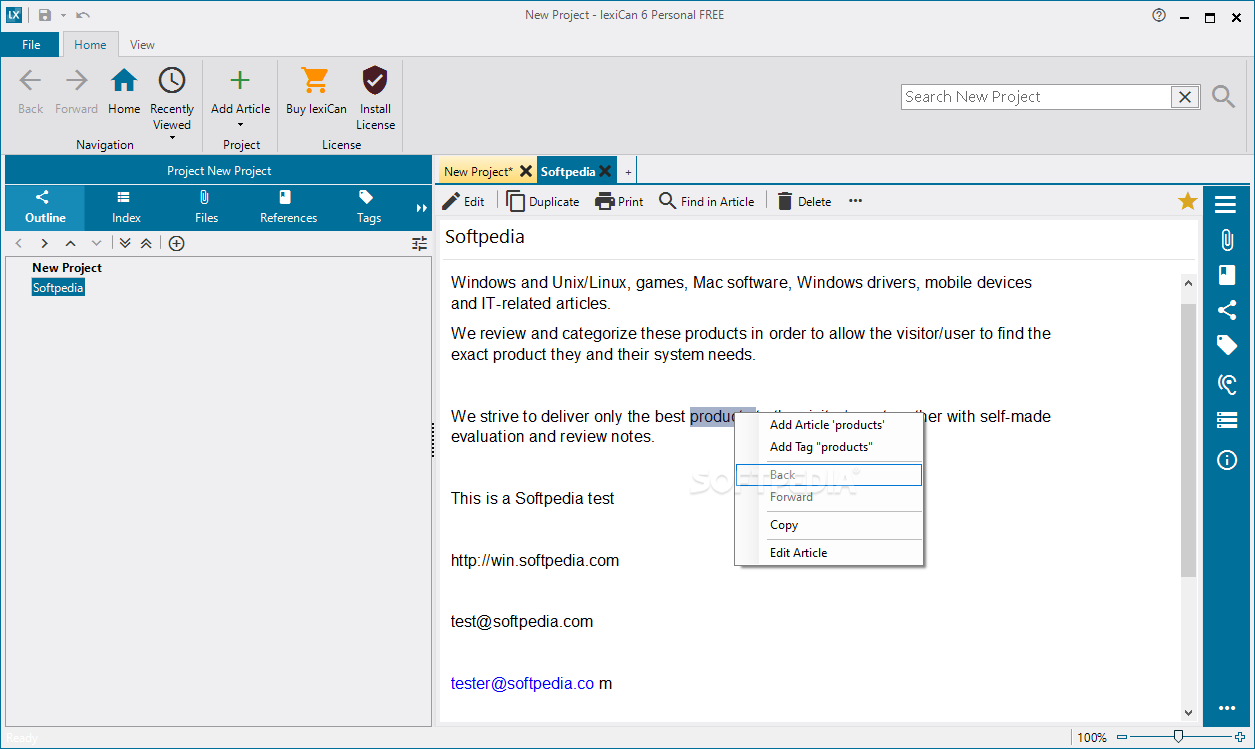Click the article vertical scrollbar thumb
Viewport: 1255px width, 749px height.
click(1188, 440)
